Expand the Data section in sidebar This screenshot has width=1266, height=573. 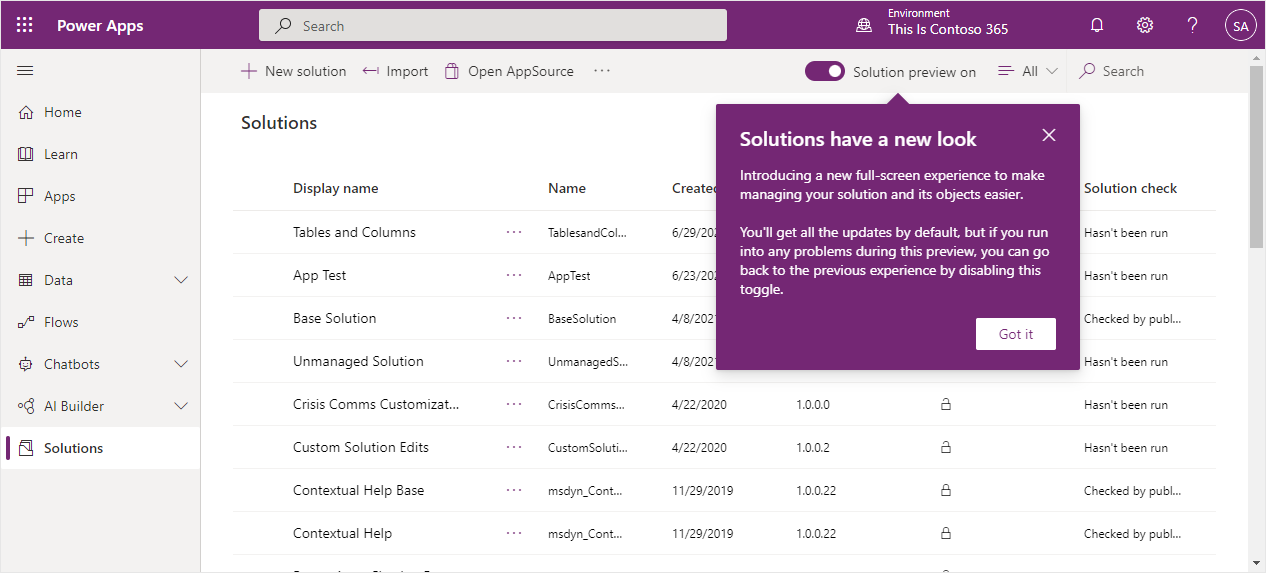181,280
